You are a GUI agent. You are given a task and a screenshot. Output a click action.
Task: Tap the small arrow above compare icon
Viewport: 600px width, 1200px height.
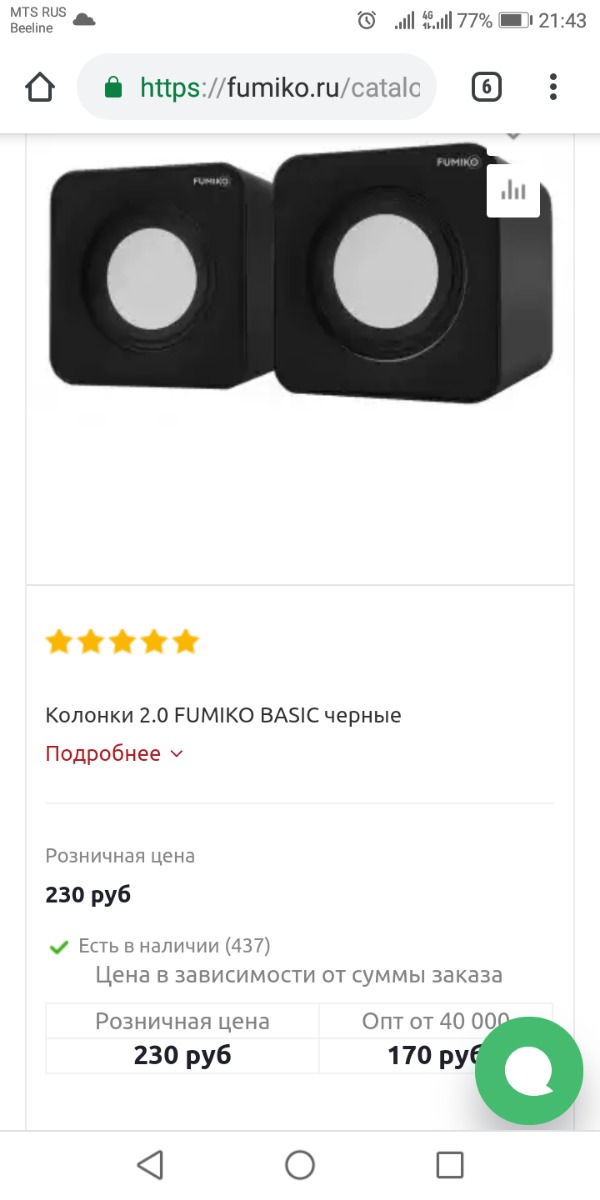[x=513, y=136]
